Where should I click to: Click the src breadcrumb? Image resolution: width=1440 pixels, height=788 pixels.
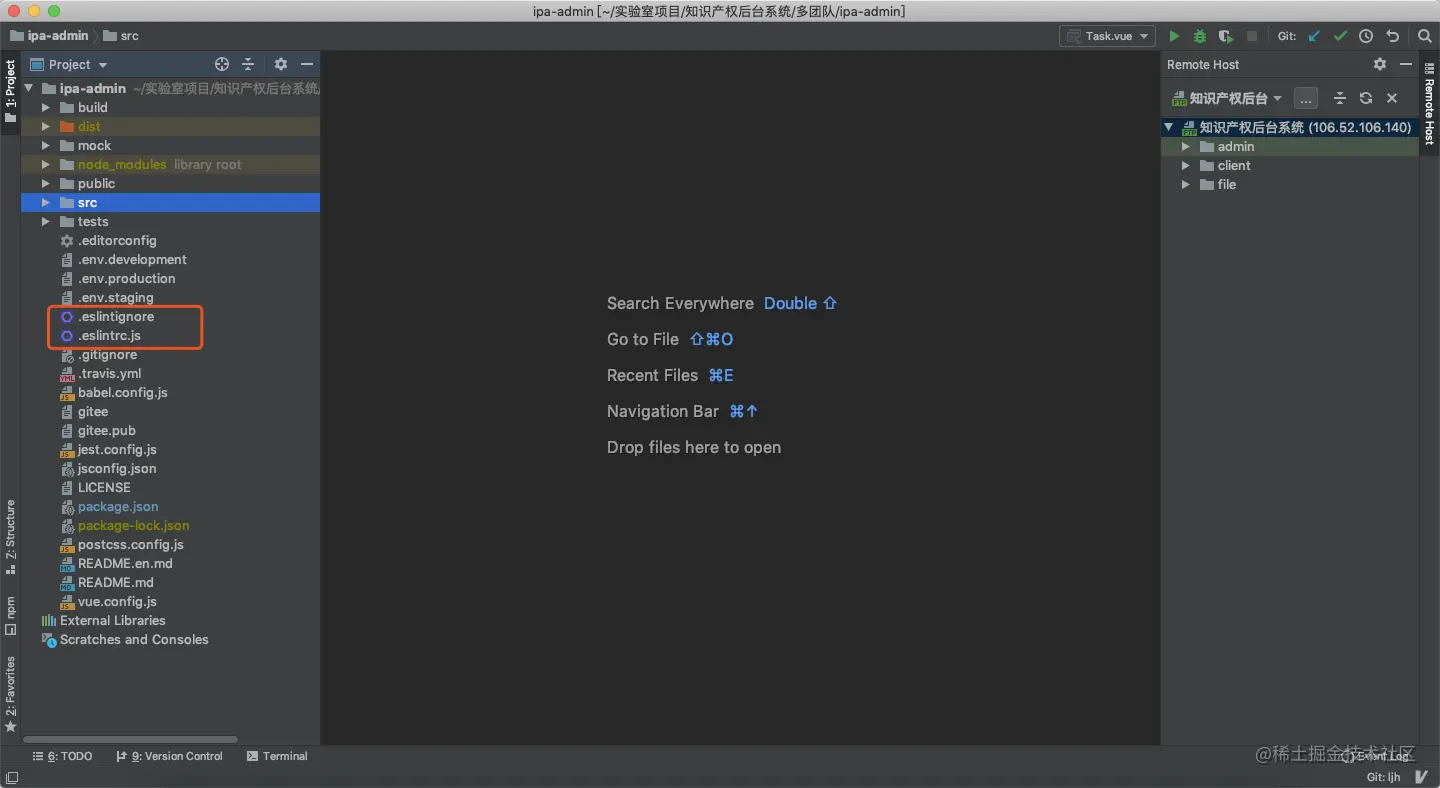coord(121,35)
